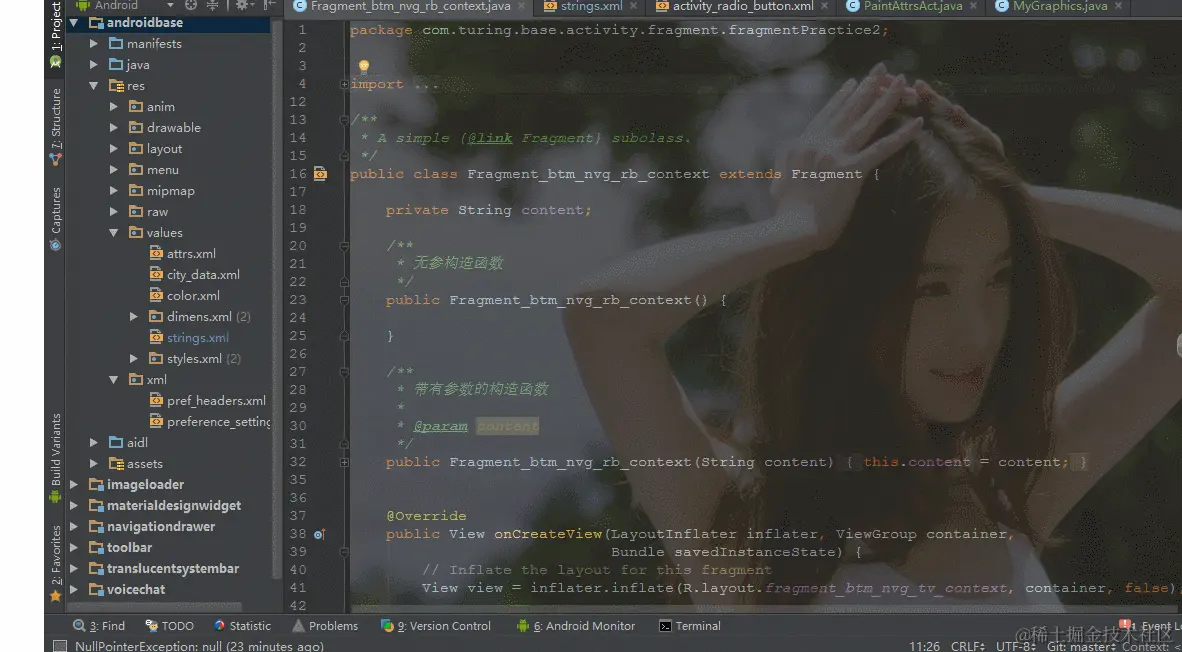Select the raw folder

(149, 212)
